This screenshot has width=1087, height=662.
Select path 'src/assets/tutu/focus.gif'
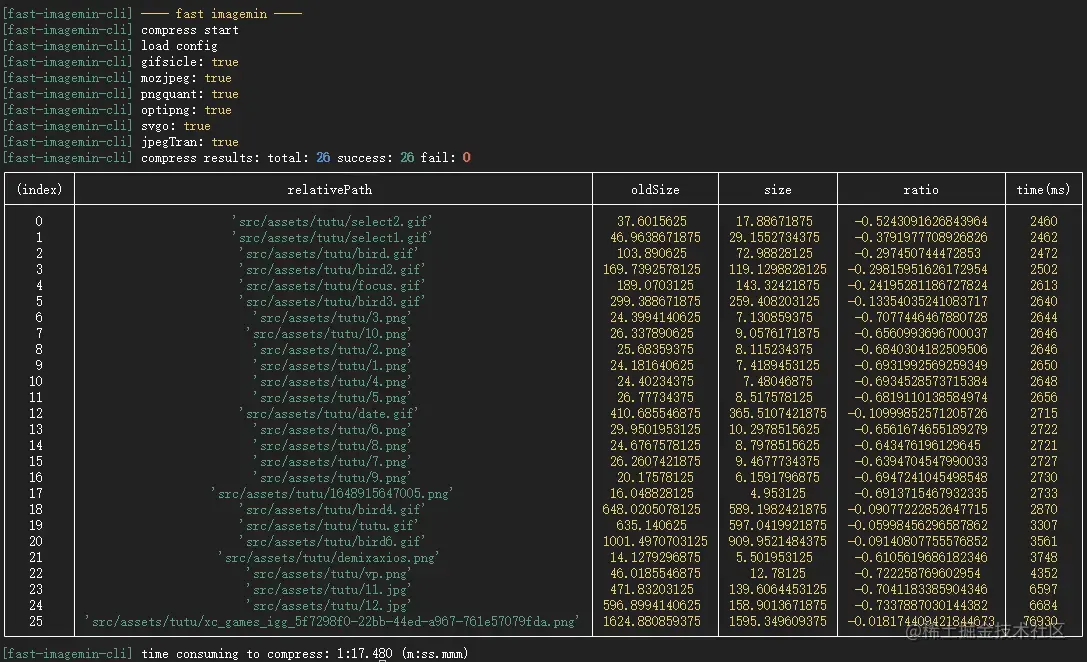[x=332, y=285]
